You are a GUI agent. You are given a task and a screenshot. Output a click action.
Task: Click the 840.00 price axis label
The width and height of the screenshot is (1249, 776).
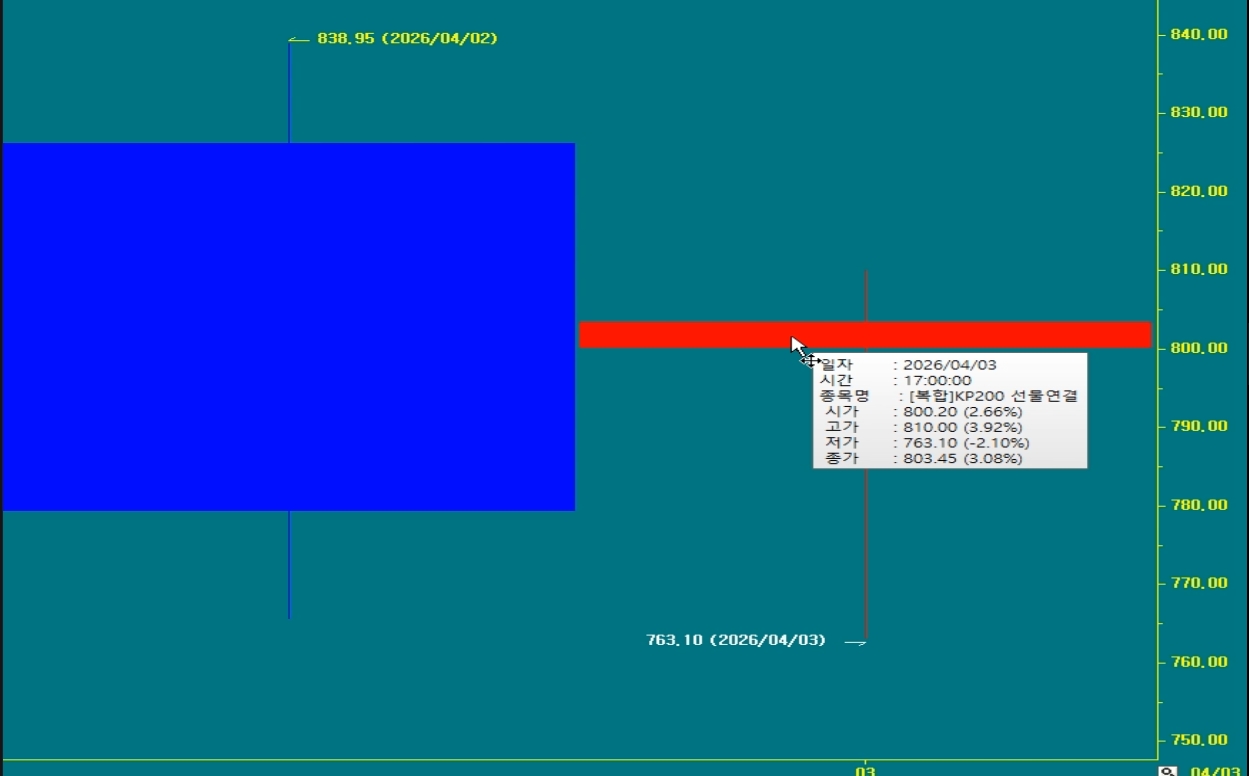click(x=1198, y=35)
